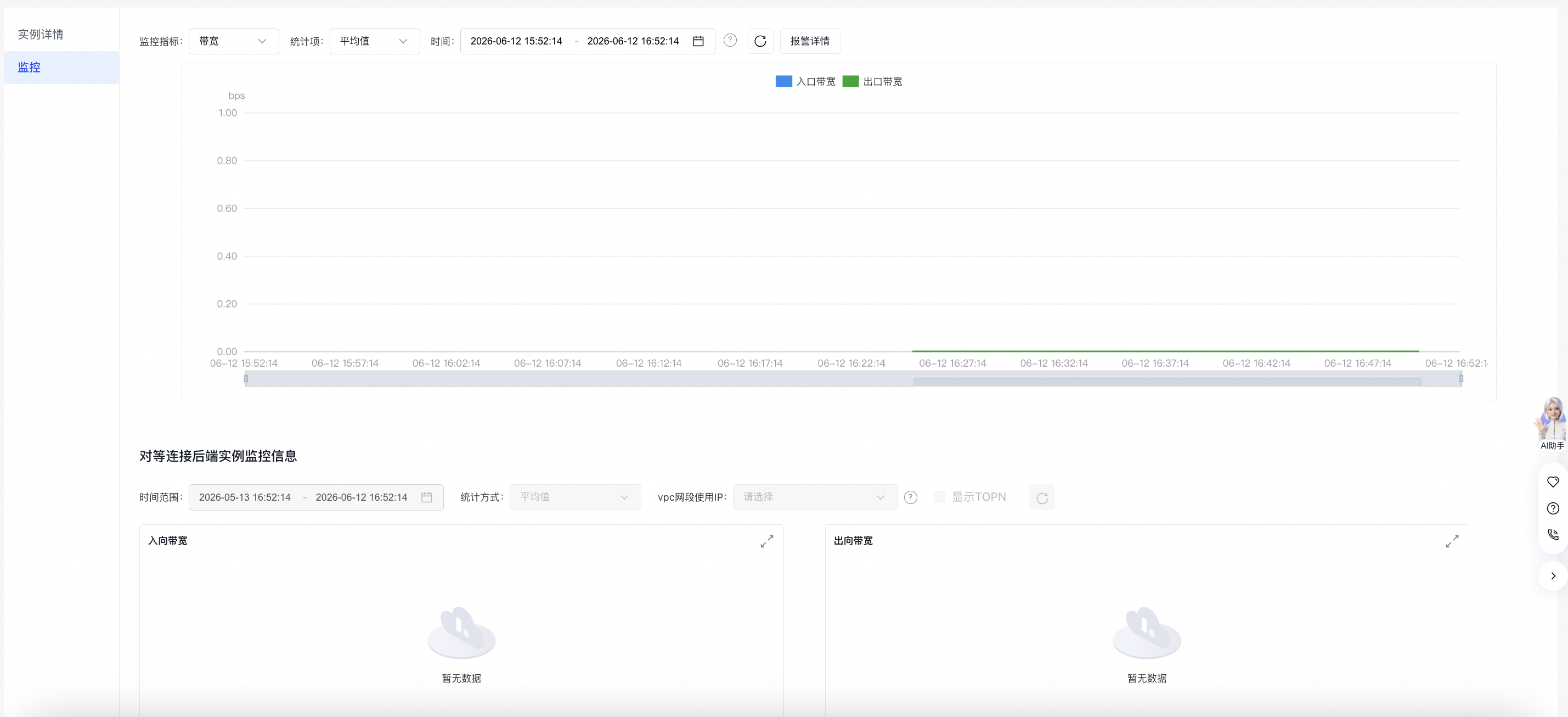
Task: Click the phone contact icon on right rail
Action: pos(1553,534)
